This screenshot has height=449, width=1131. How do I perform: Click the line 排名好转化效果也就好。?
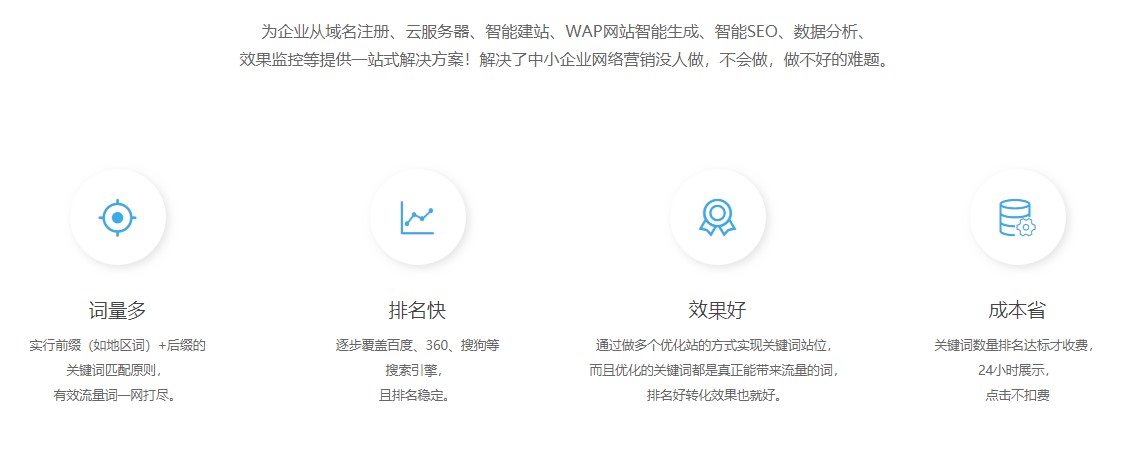(x=717, y=396)
